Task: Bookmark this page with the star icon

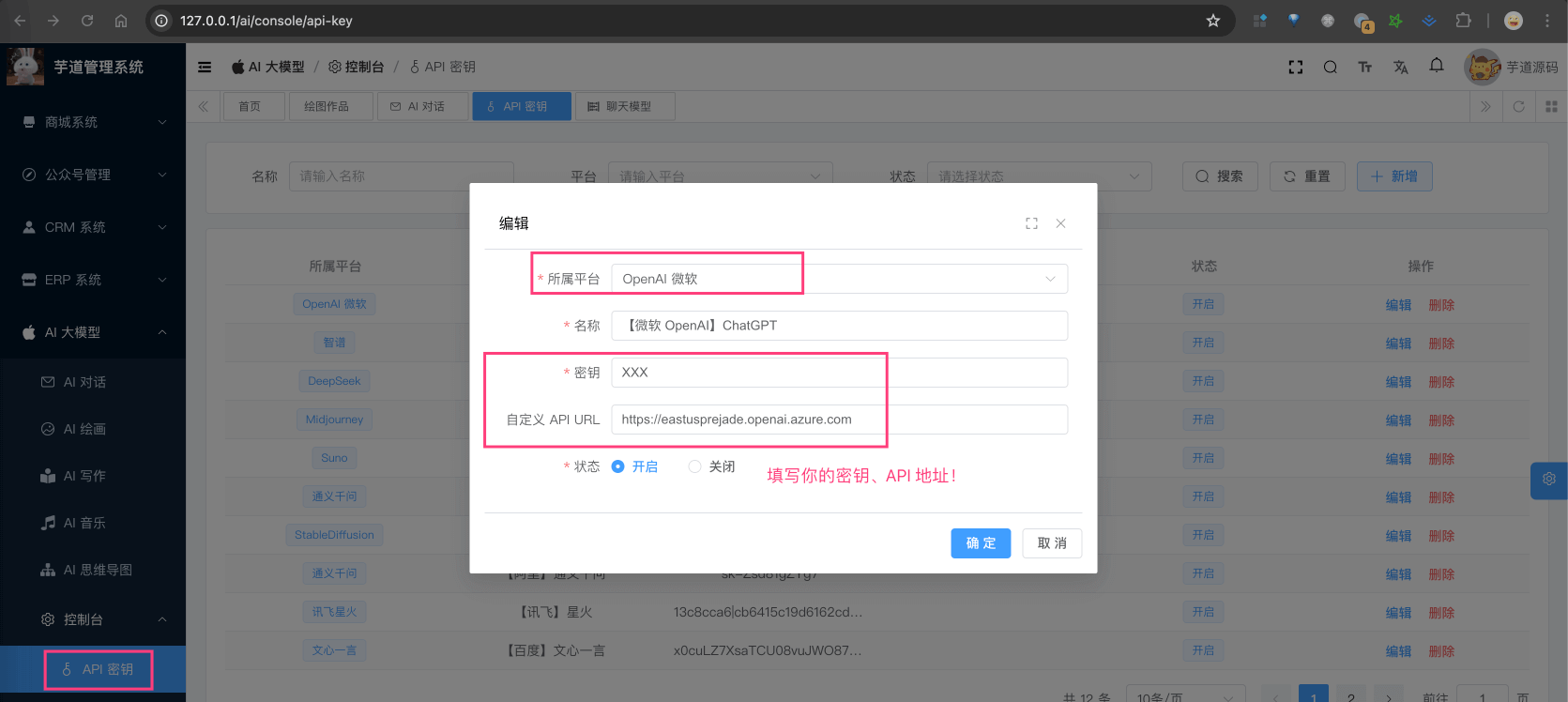Action: (x=1212, y=21)
